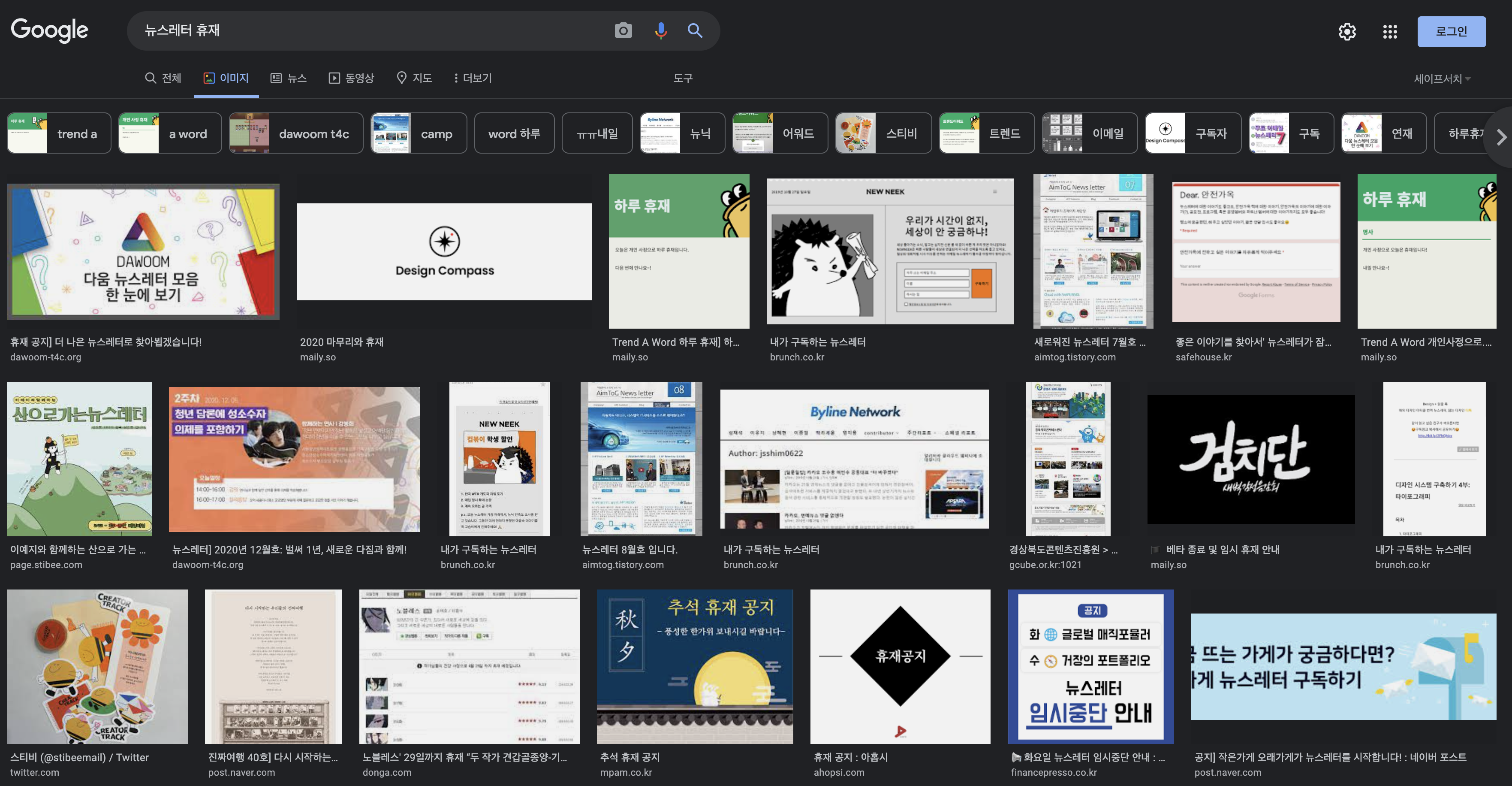Viewport: 1512px width, 786px height.
Task: Click 도구 to show search filters
Action: pyautogui.click(x=684, y=78)
